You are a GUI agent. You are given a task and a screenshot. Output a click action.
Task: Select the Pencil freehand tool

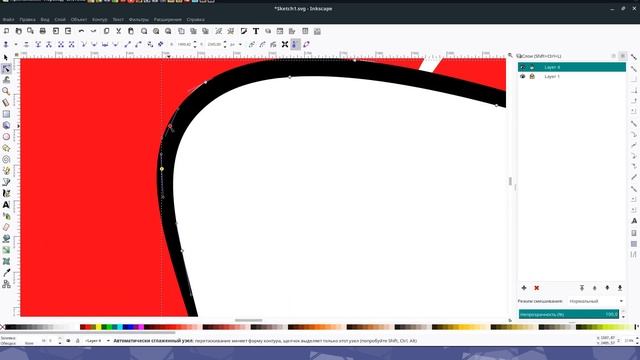[6, 171]
